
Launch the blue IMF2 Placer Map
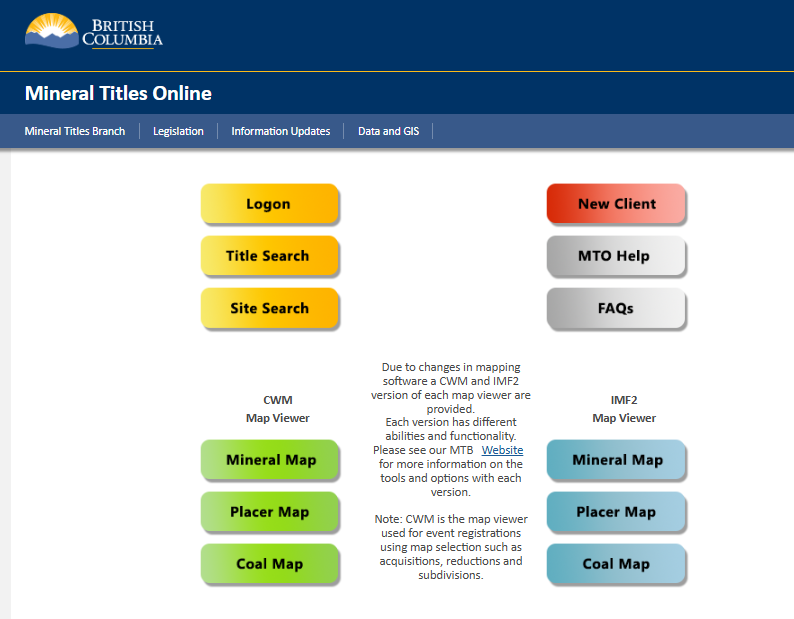coord(616,512)
